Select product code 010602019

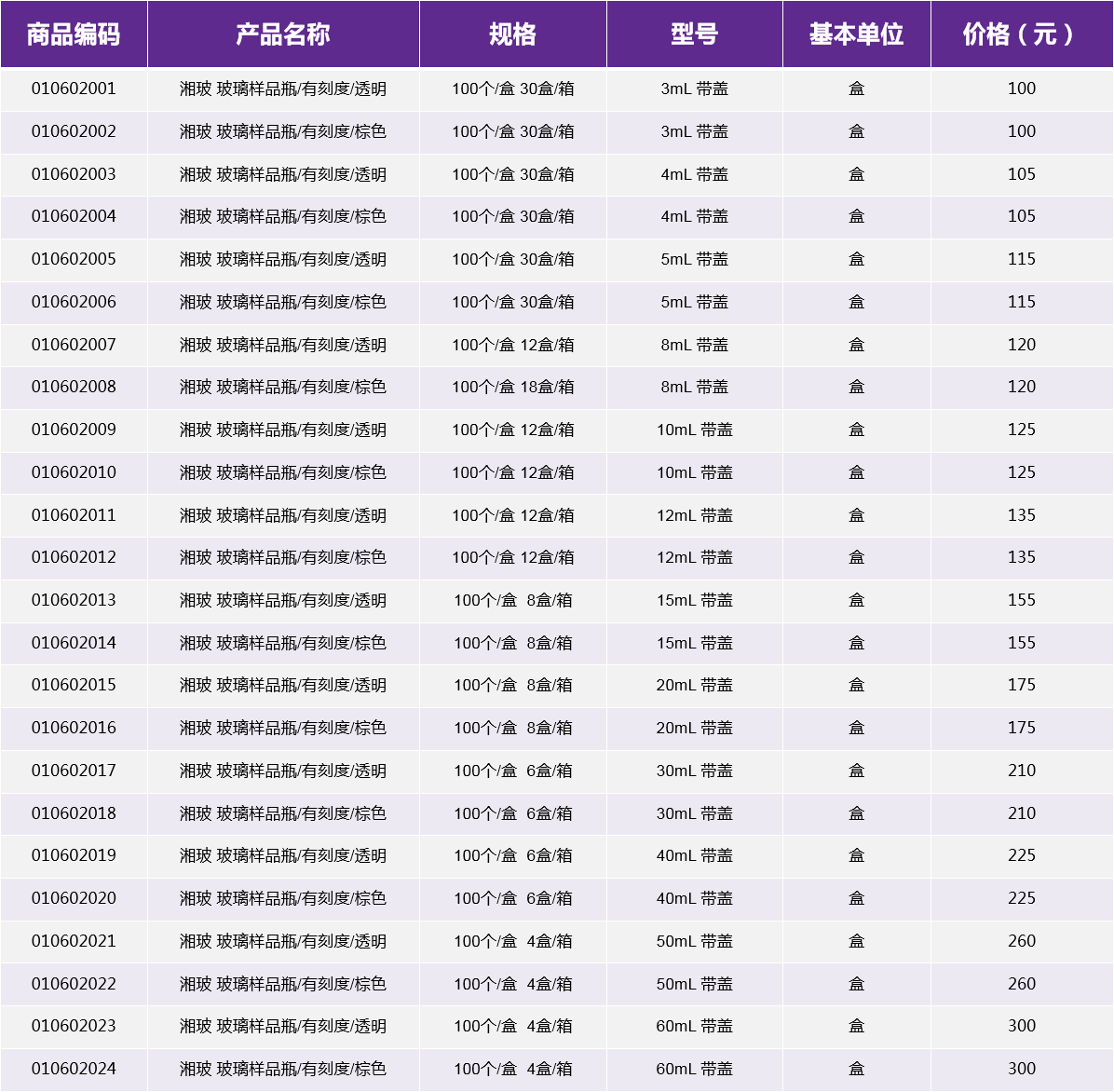tap(74, 855)
